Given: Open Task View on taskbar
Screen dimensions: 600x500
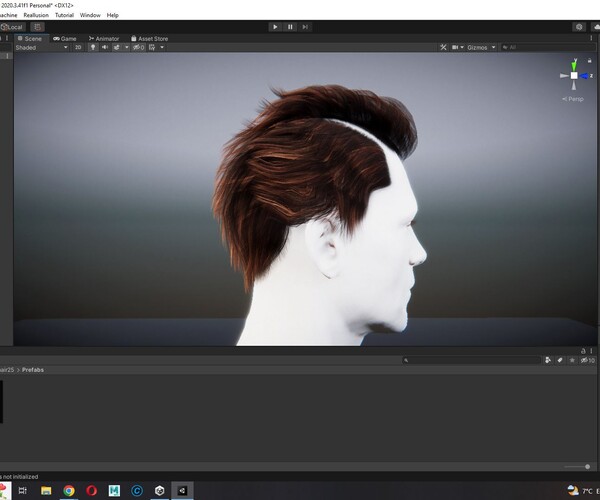Looking at the screenshot, I should tap(23, 490).
